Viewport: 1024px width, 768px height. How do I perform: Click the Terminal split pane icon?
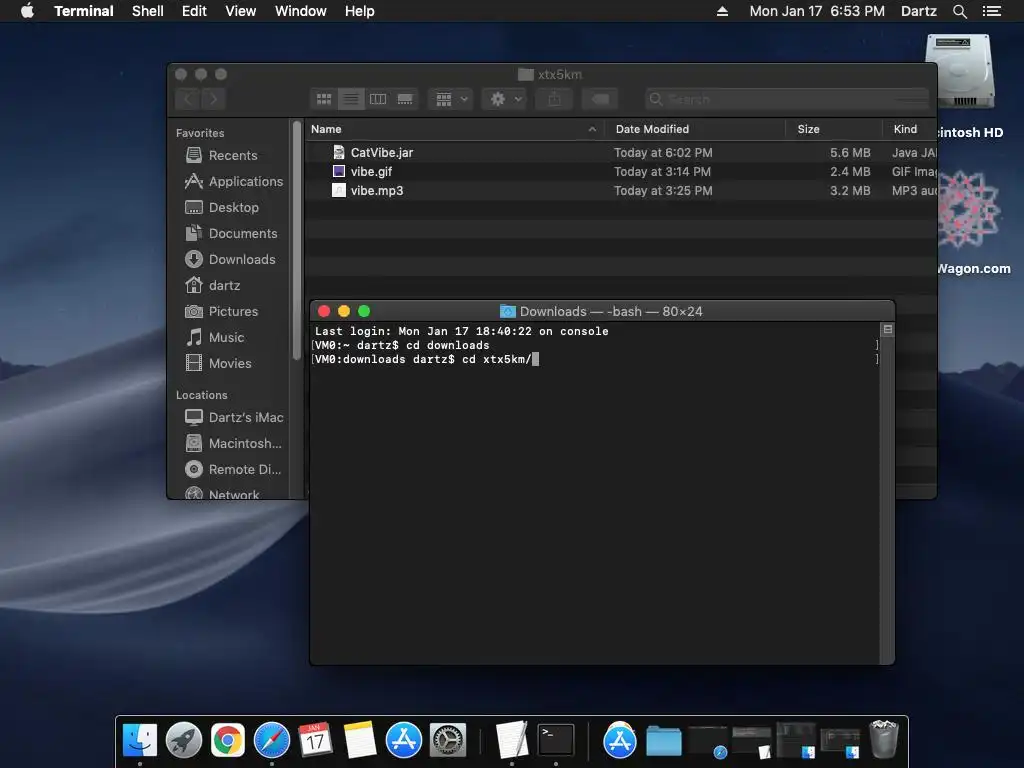coord(888,329)
